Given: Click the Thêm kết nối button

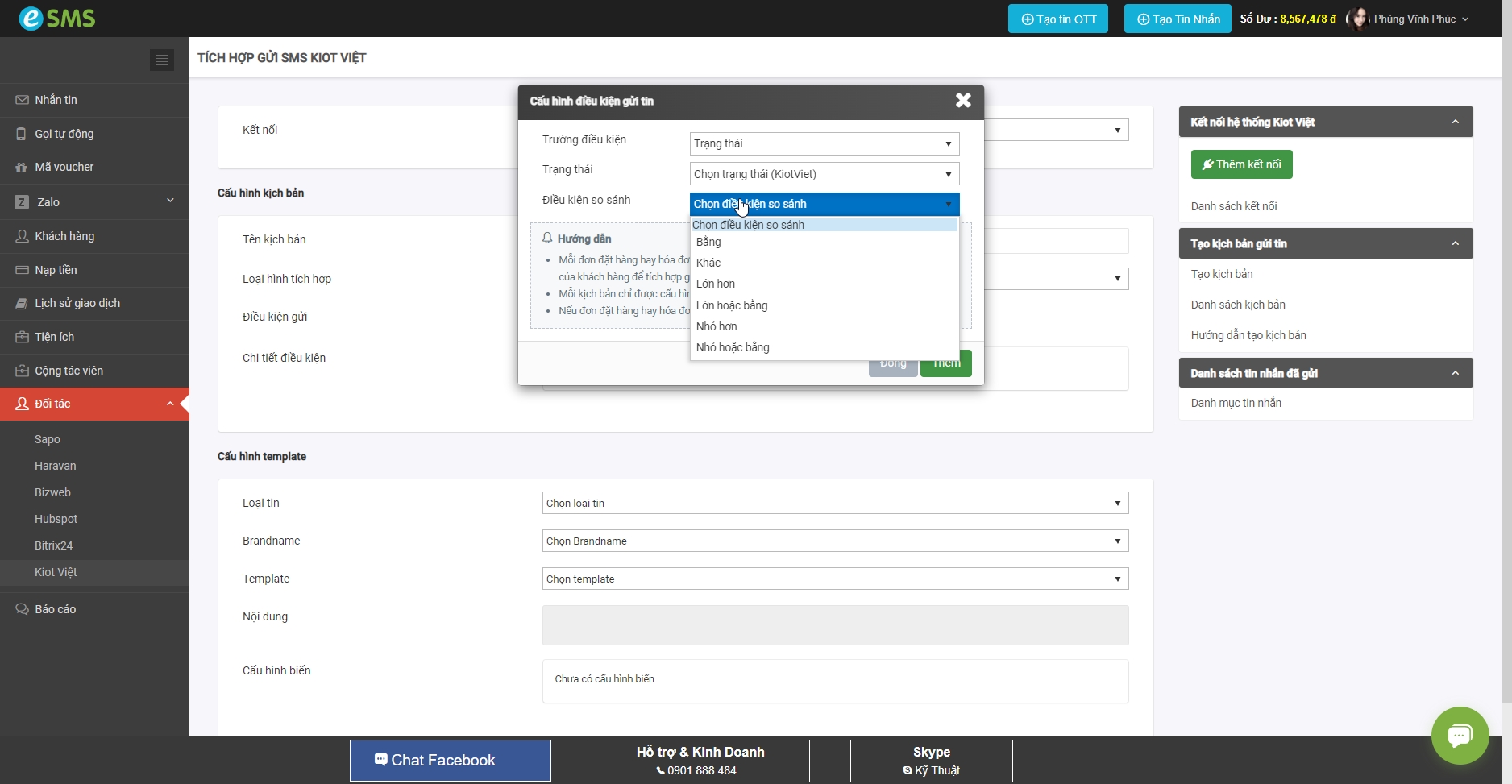Looking at the screenshot, I should click(x=1241, y=164).
